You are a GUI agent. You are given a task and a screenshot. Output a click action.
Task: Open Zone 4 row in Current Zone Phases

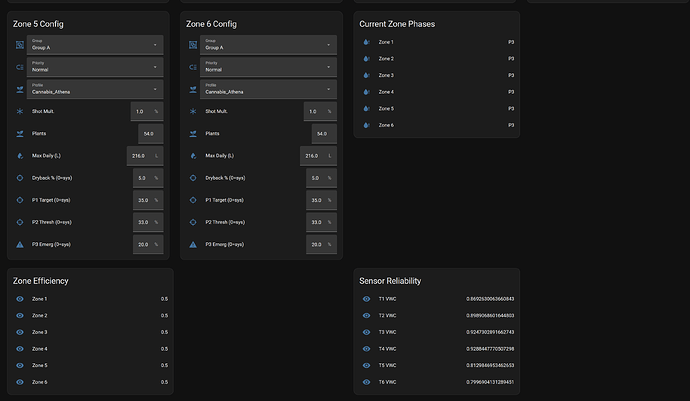(x=437, y=92)
